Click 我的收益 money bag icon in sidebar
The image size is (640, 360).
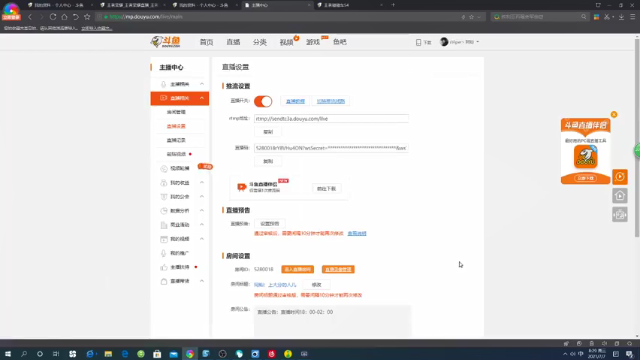pos(164,183)
